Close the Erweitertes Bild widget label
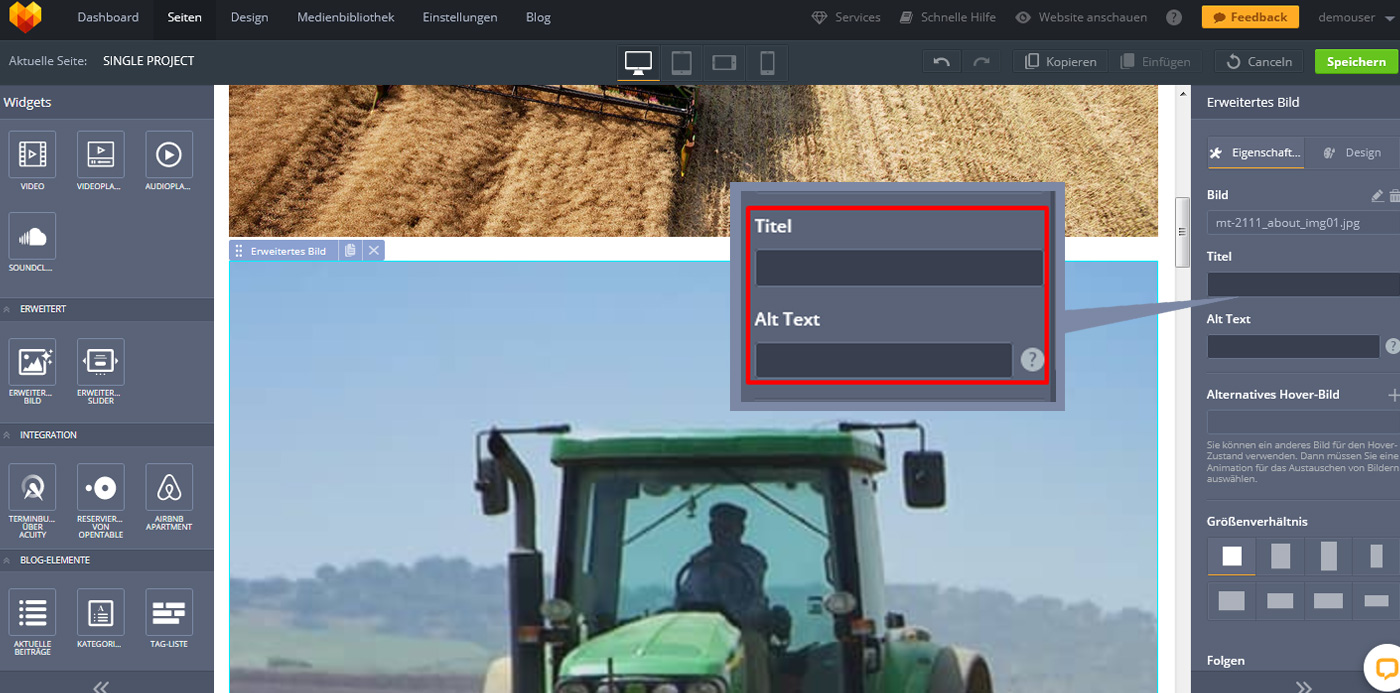This screenshot has height=693, width=1400. click(374, 251)
